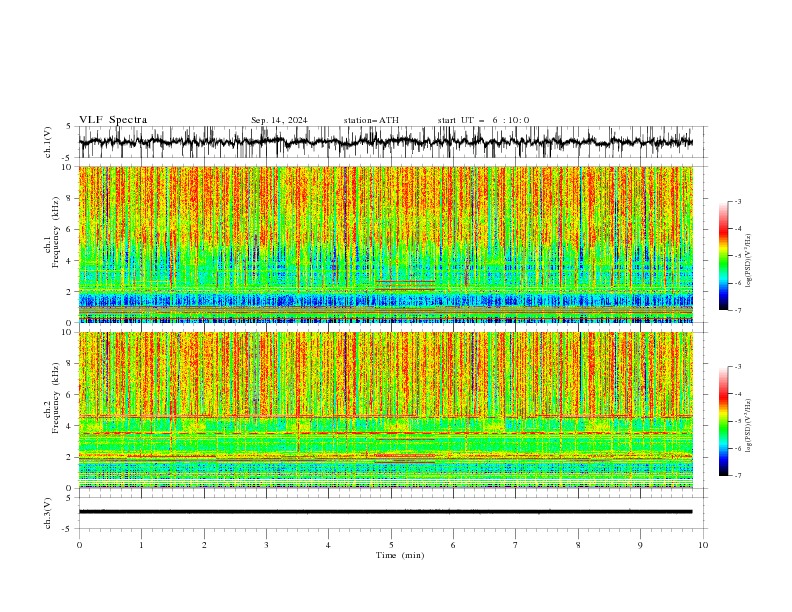Click the color bar beside the ch.1 spectrogram

point(724,256)
